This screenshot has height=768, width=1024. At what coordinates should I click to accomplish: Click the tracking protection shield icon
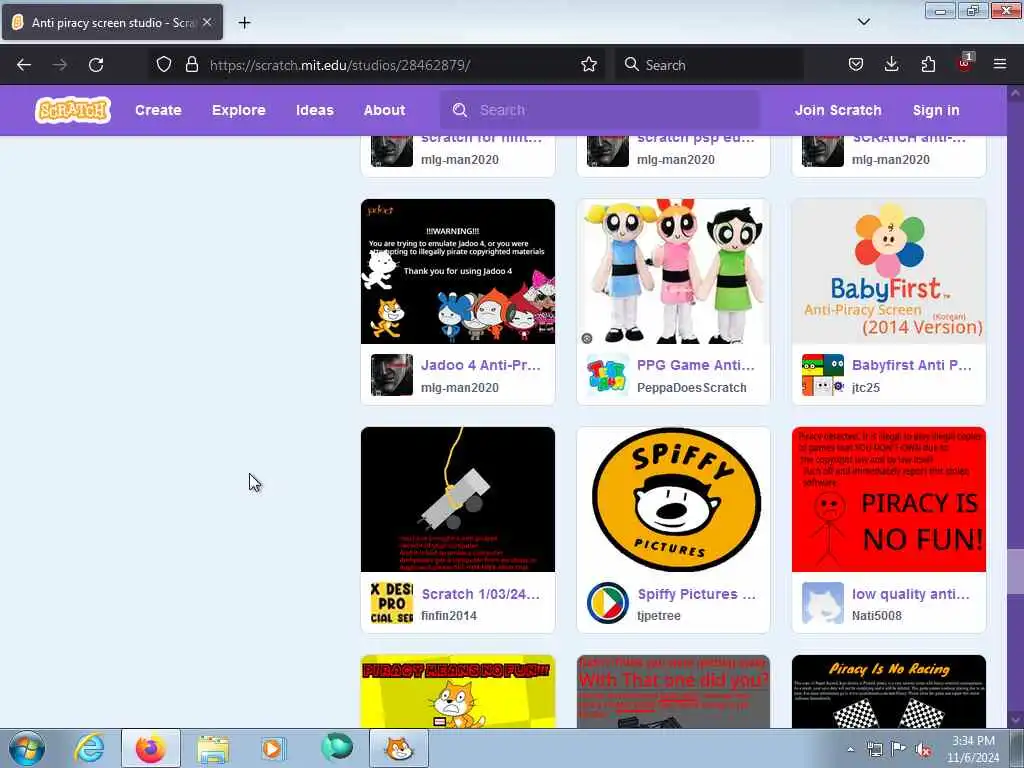[164, 65]
